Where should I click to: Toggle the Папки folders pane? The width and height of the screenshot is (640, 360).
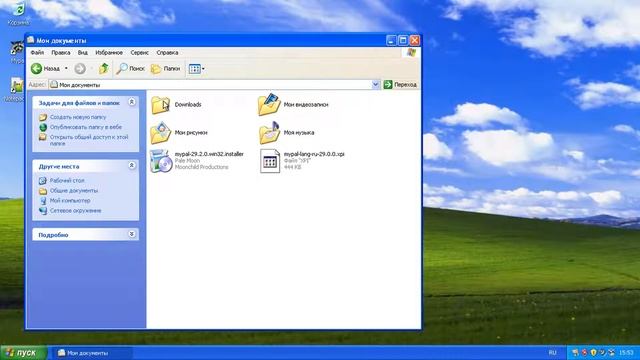pos(165,69)
